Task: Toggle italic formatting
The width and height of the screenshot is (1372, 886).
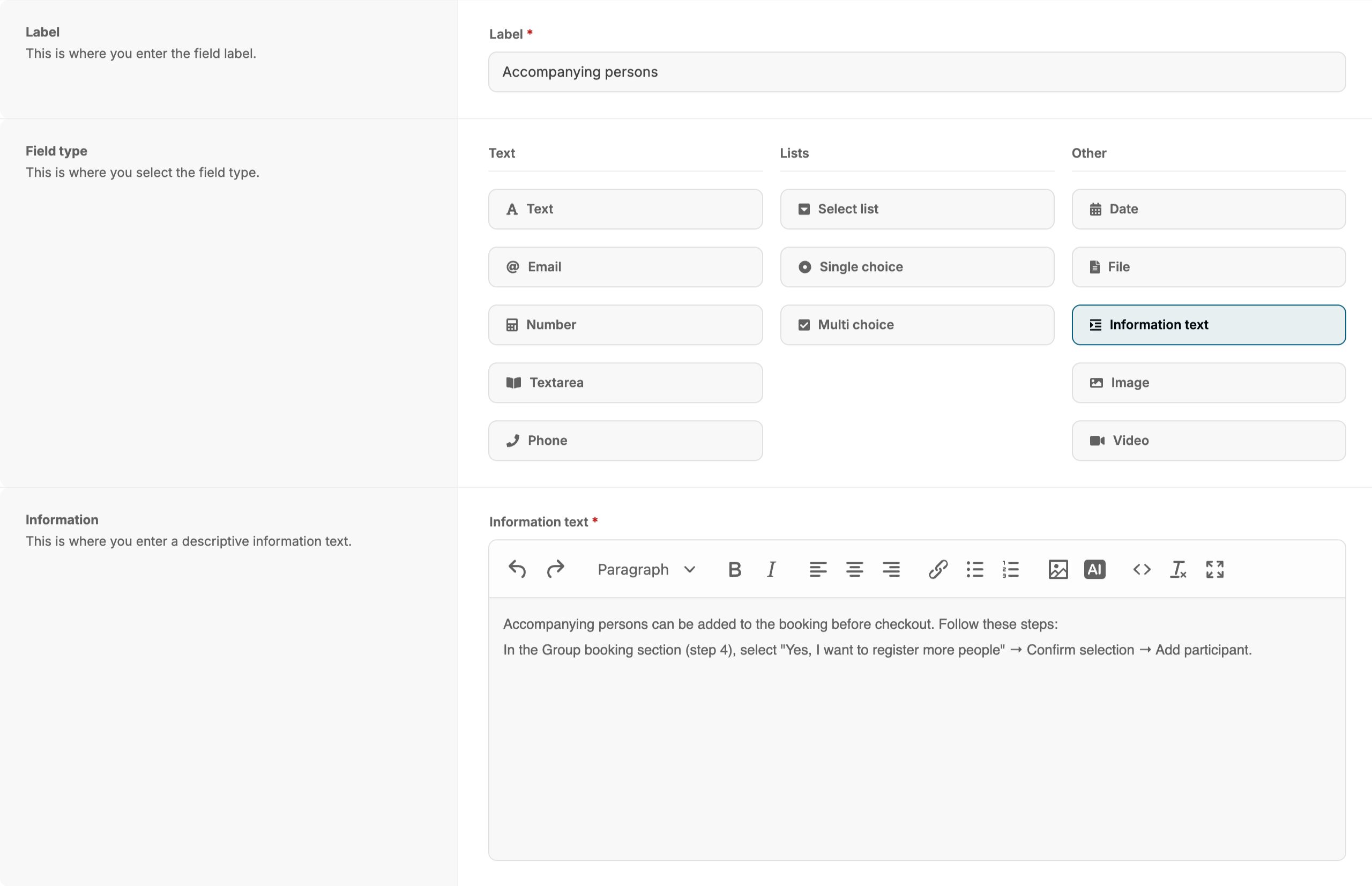Action: 771,569
